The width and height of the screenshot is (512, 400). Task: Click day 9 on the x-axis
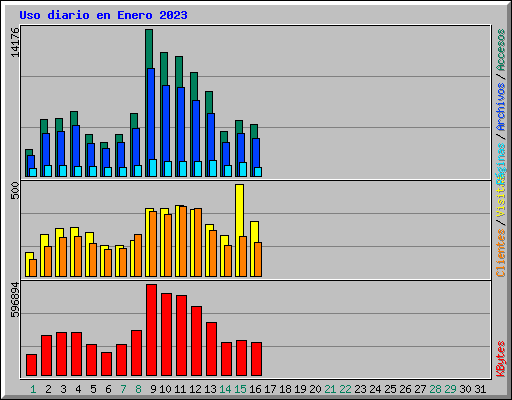point(153,389)
